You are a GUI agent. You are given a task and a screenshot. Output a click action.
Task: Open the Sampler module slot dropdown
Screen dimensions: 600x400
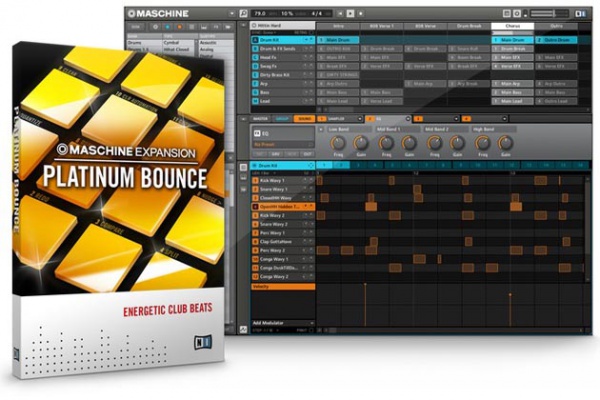[360, 119]
